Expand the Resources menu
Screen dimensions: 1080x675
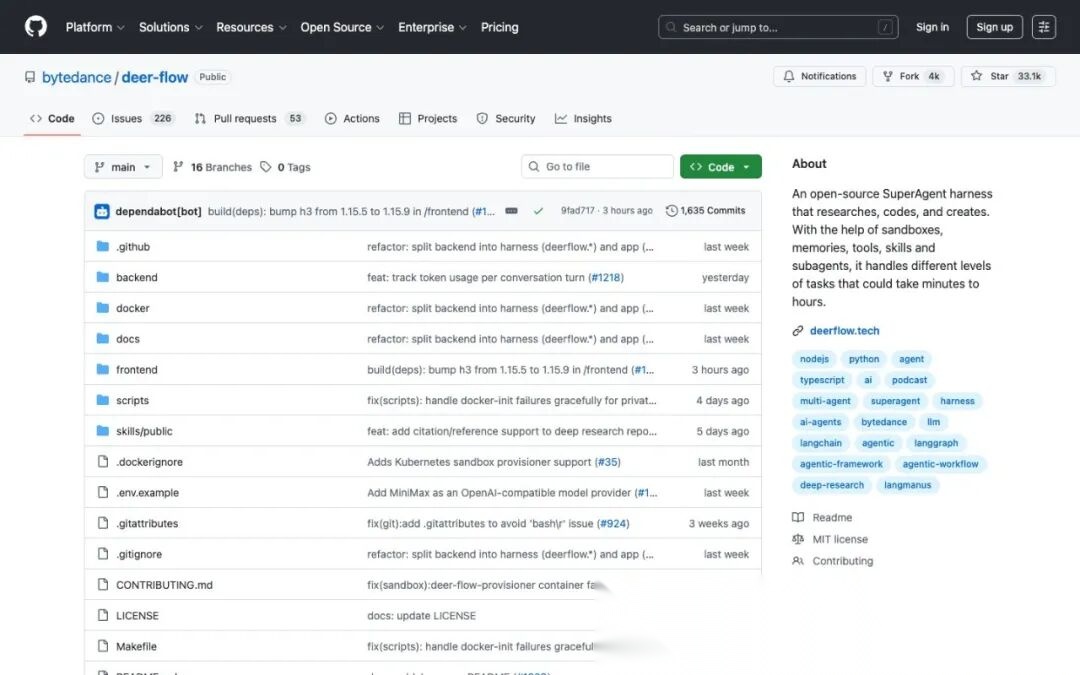tap(251, 28)
